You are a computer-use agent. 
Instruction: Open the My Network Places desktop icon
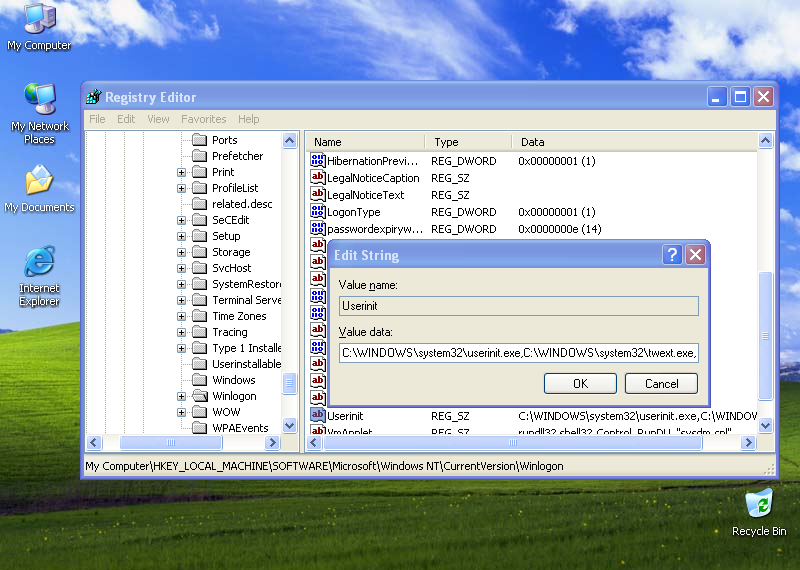pos(39,113)
